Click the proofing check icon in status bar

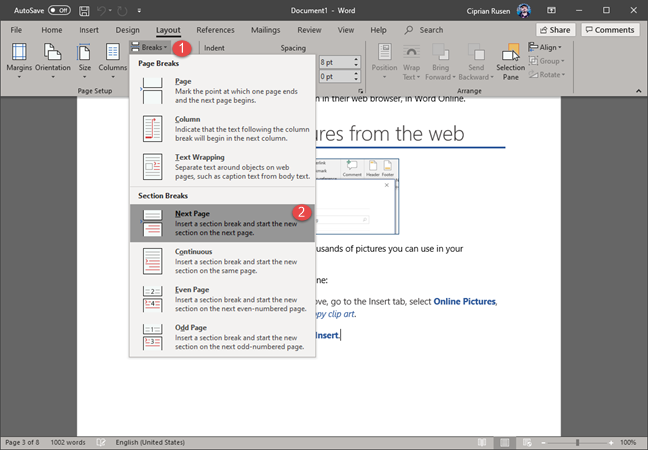pos(101,443)
